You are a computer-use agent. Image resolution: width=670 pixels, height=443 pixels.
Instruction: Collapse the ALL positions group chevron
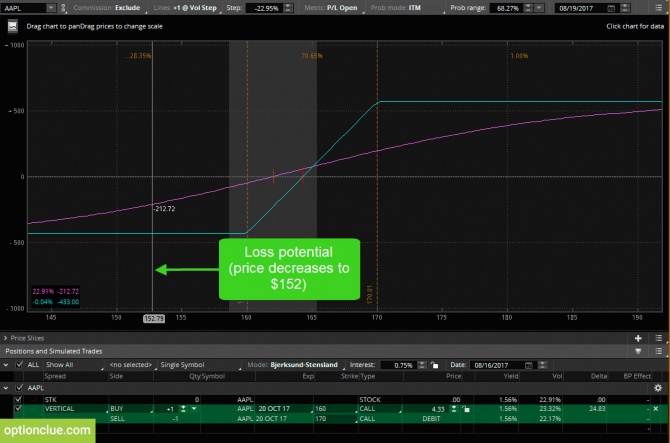[6, 365]
